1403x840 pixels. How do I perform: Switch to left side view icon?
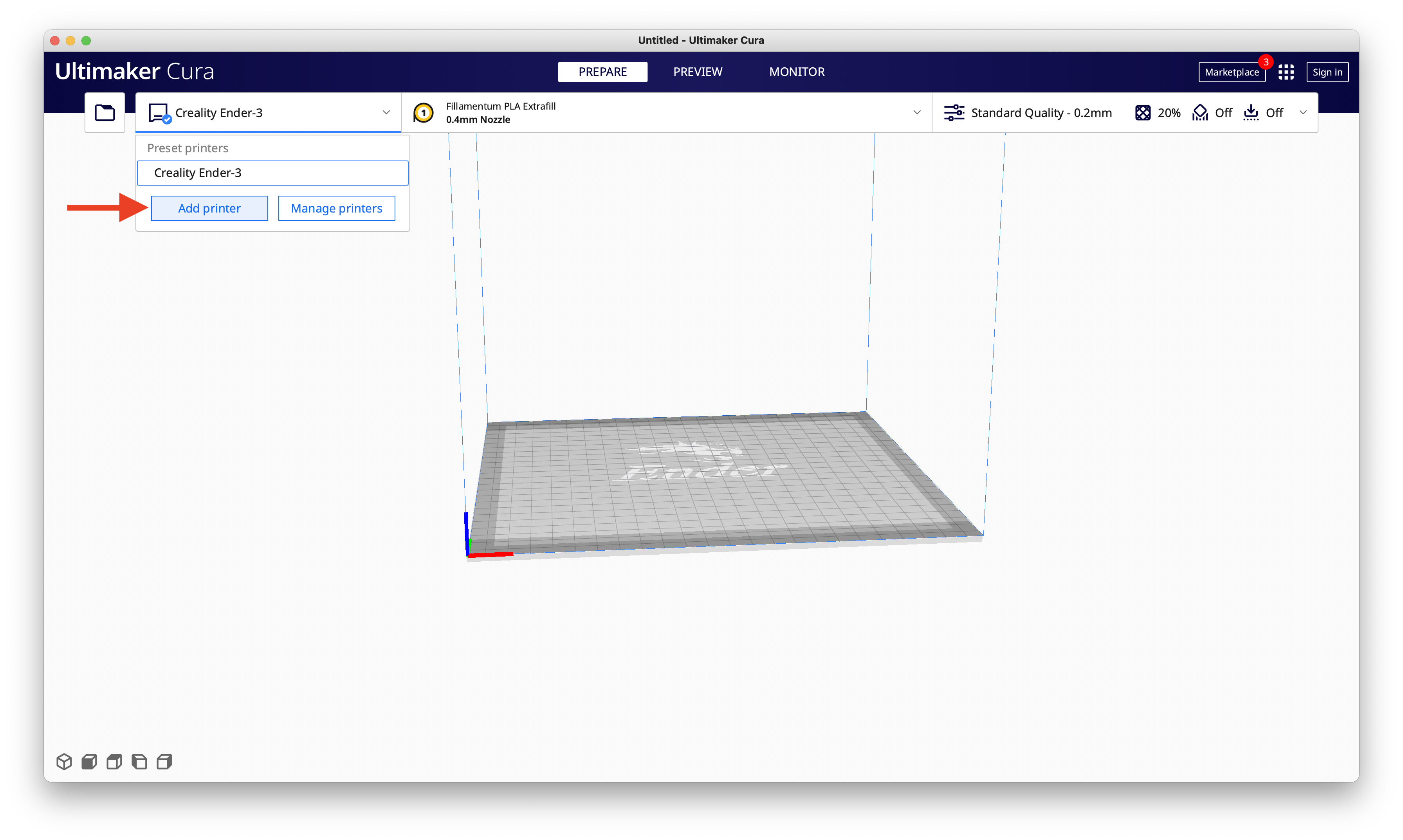point(139,761)
